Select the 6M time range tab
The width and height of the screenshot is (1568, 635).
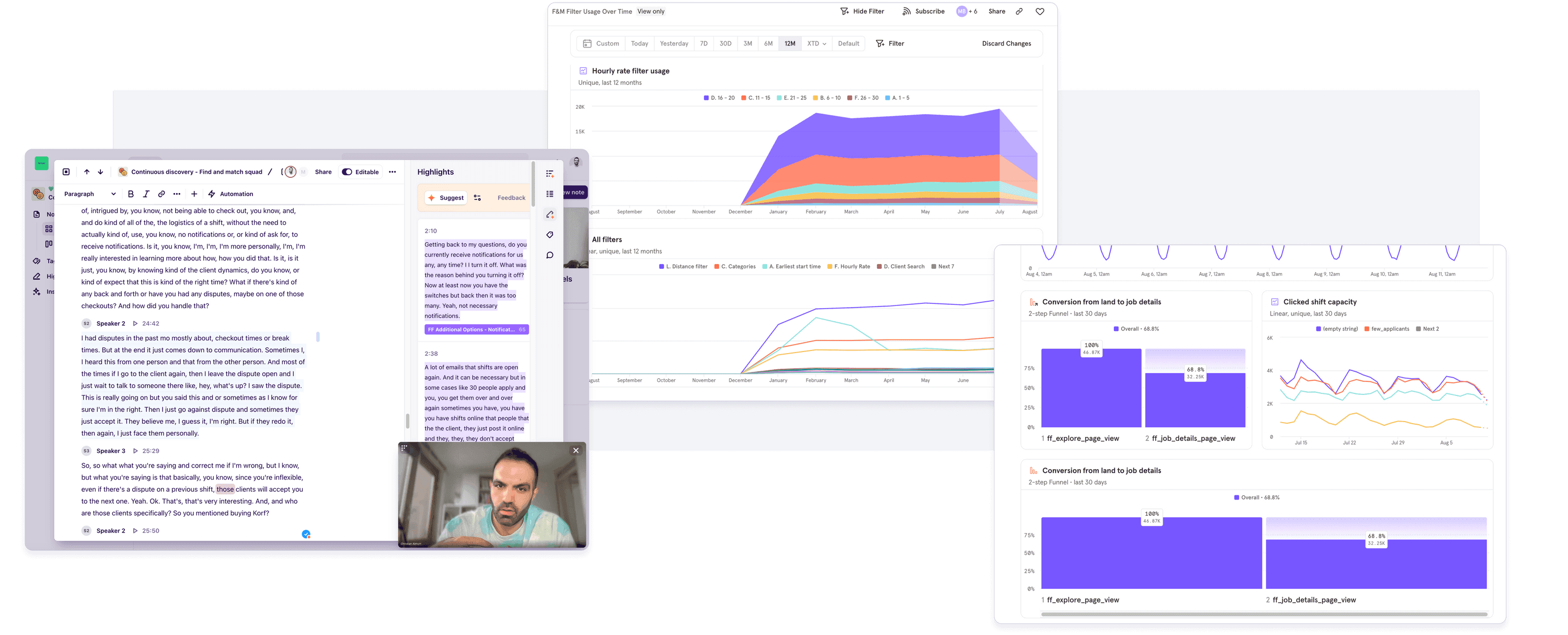[x=768, y=43]
